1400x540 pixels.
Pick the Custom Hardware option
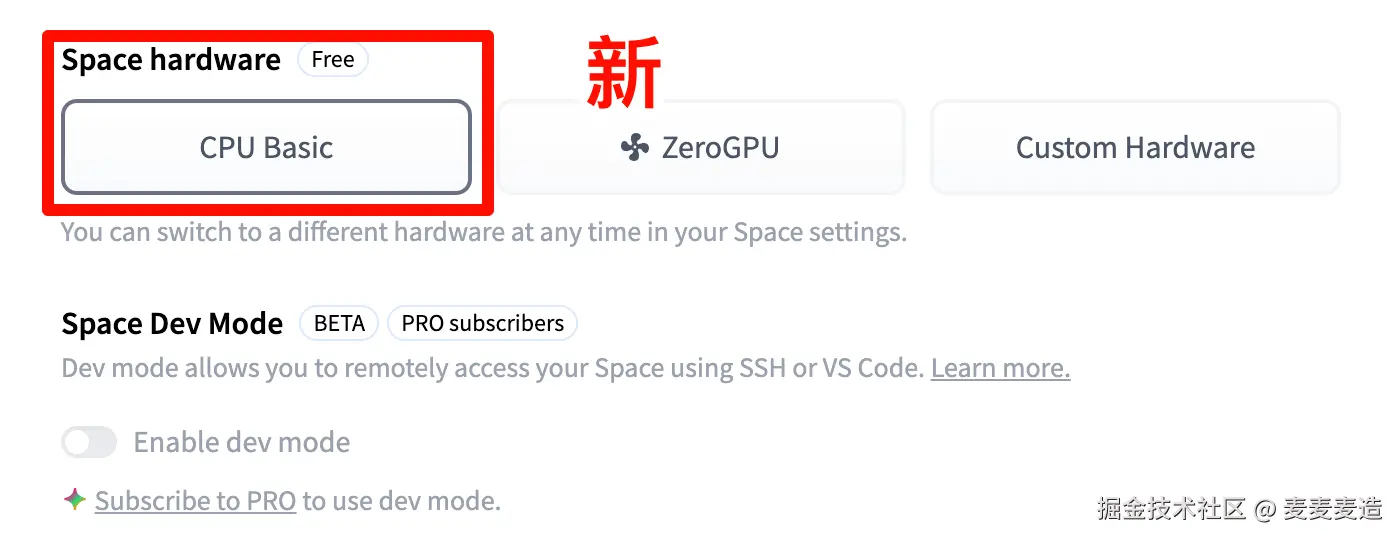[x=1135, y=147]
